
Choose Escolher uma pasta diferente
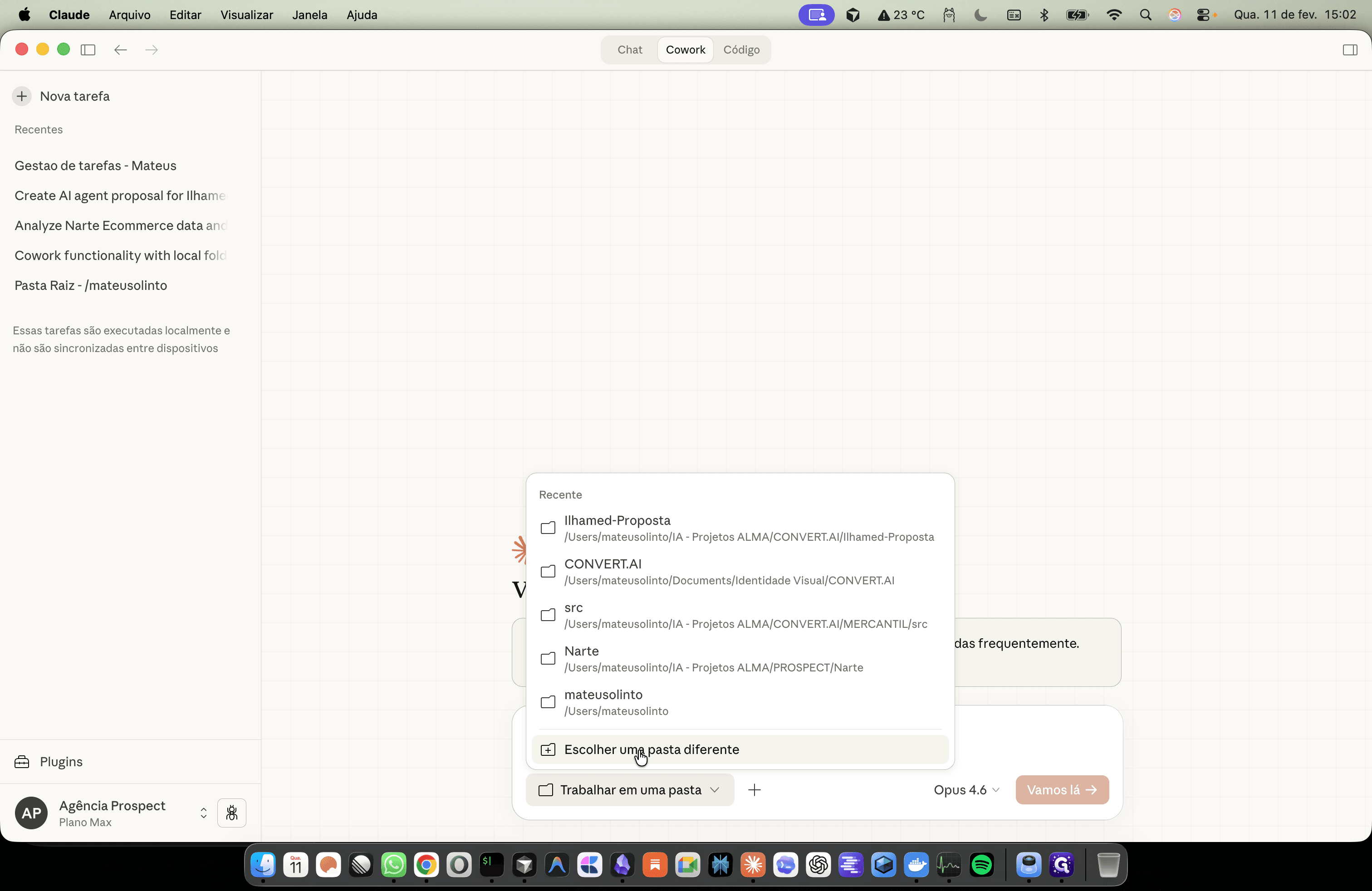pyautogui.click(x=740, y=749)
